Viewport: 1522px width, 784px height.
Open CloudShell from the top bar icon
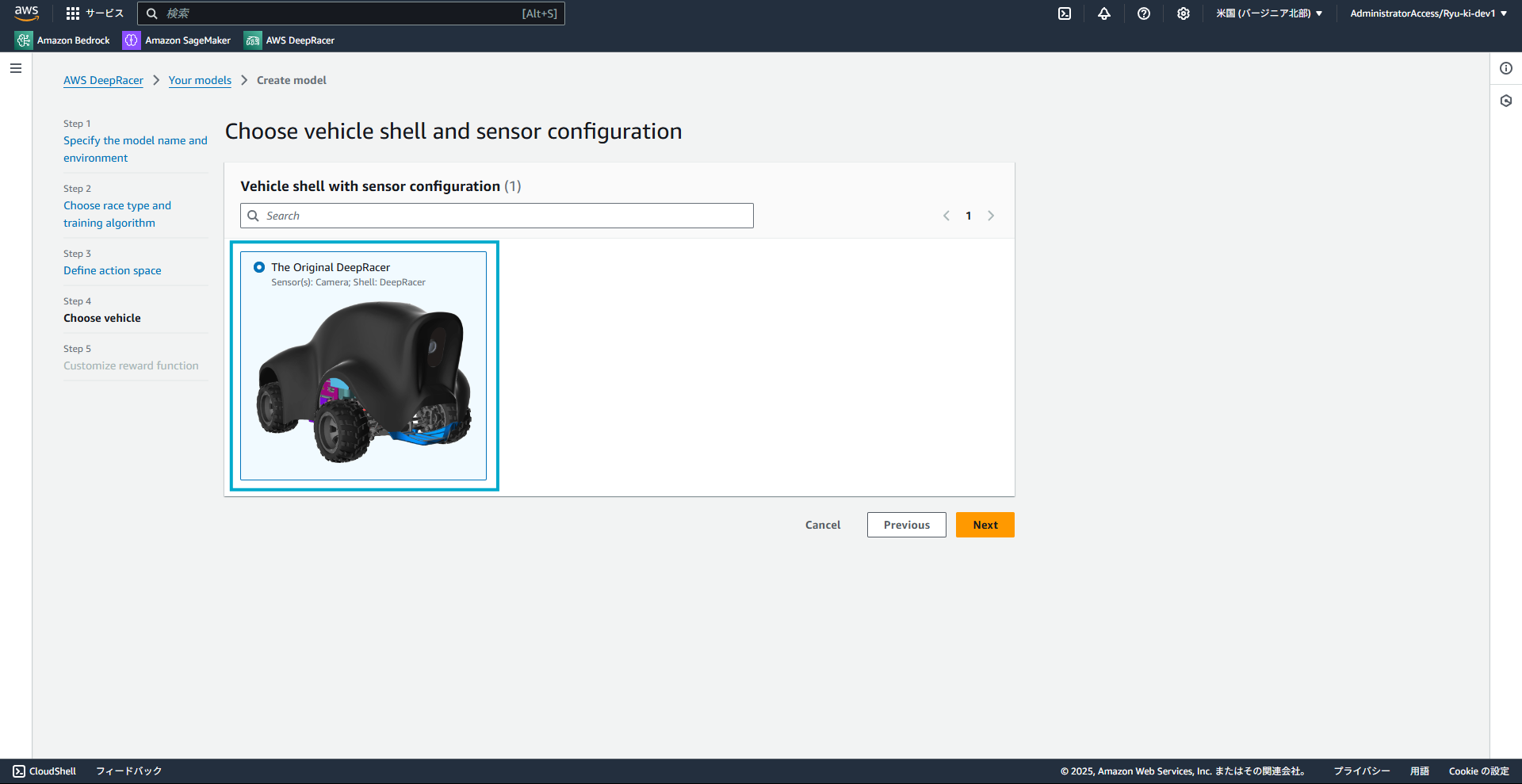point(1065,13)
